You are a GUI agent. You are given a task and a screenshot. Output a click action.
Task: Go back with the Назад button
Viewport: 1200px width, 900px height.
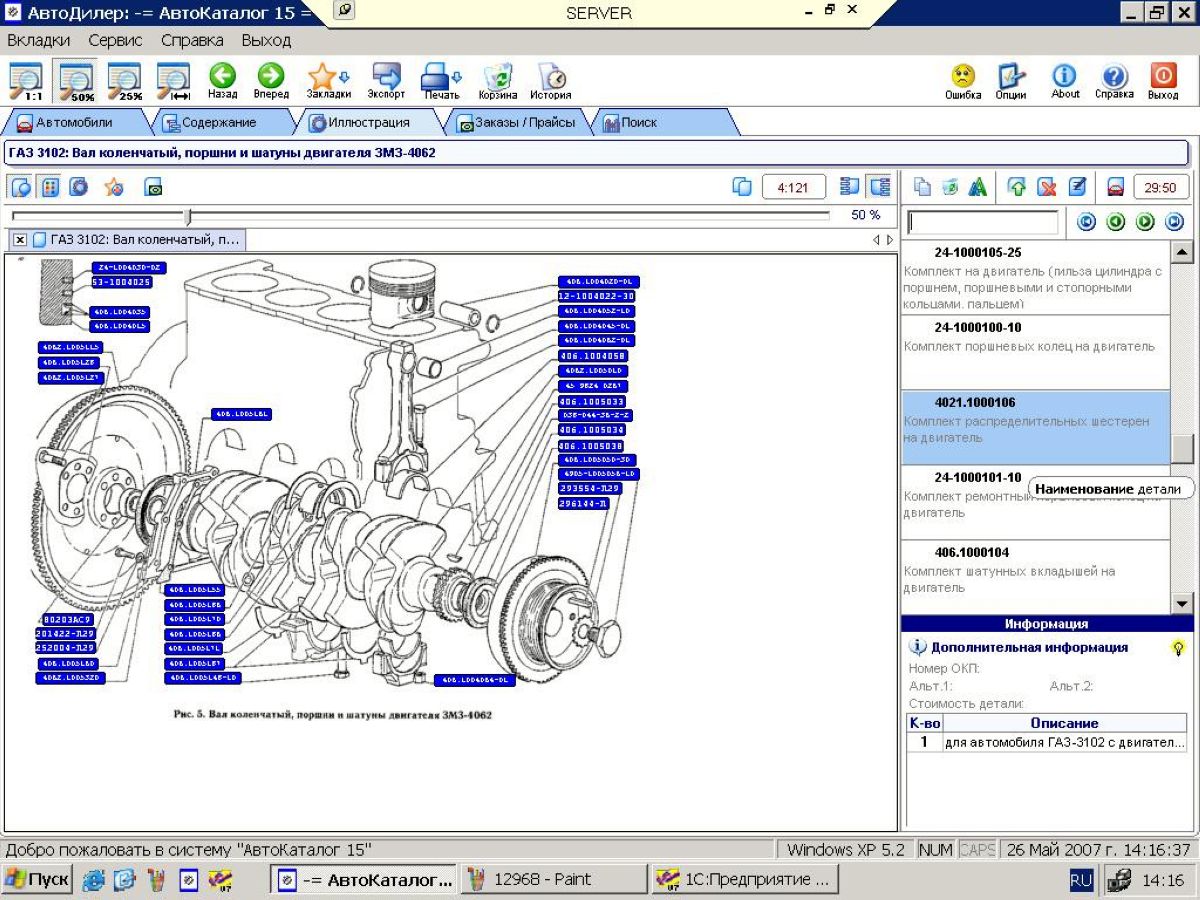pos(222,81)
